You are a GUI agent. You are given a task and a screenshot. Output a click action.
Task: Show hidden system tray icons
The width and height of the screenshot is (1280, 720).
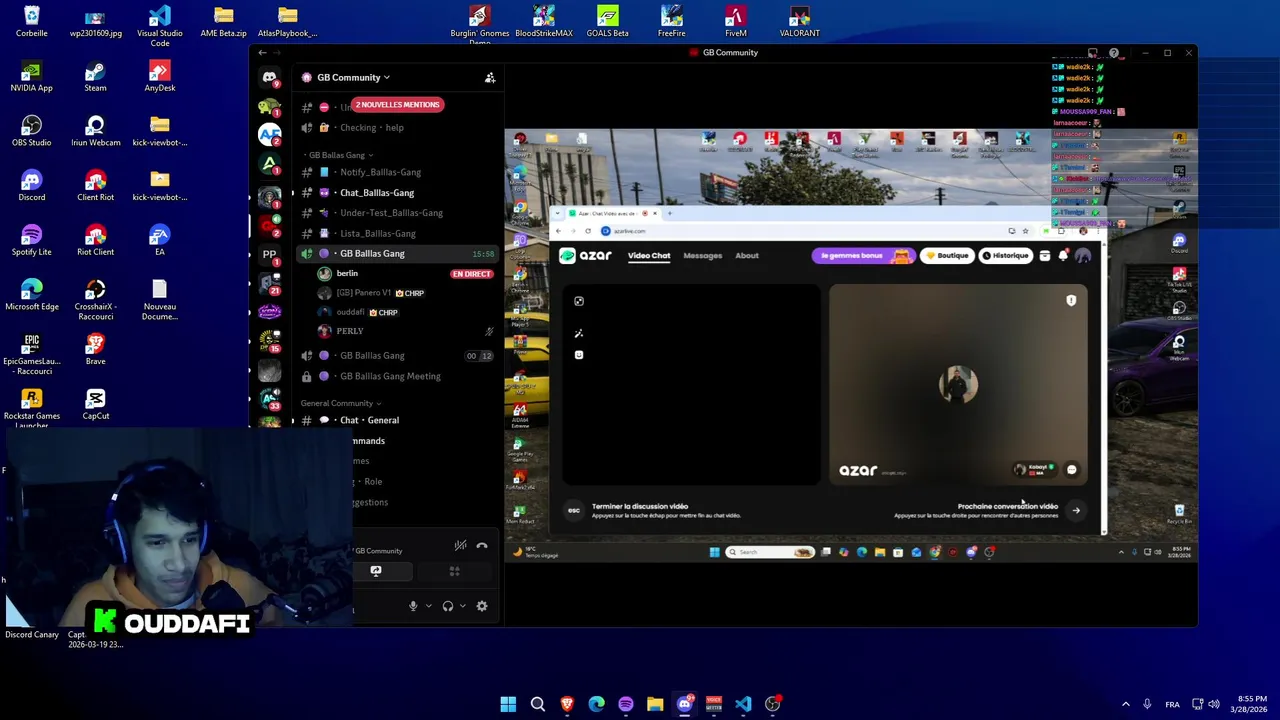tap(1125, 704)
